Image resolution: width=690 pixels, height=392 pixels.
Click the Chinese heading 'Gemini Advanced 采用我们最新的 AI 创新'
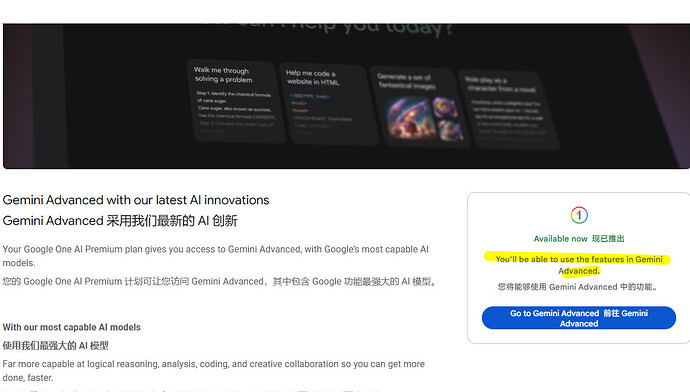coord(120,220)
